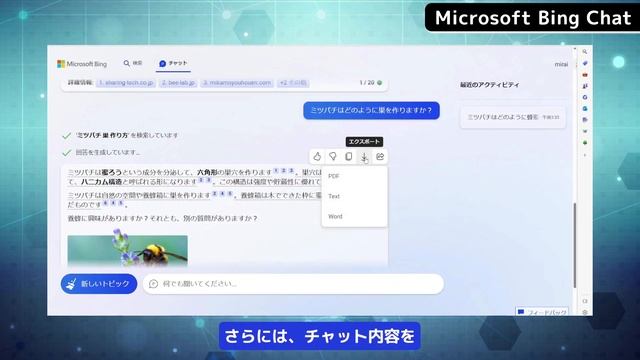Open the bee-lab.jp source link

[178, 83]
